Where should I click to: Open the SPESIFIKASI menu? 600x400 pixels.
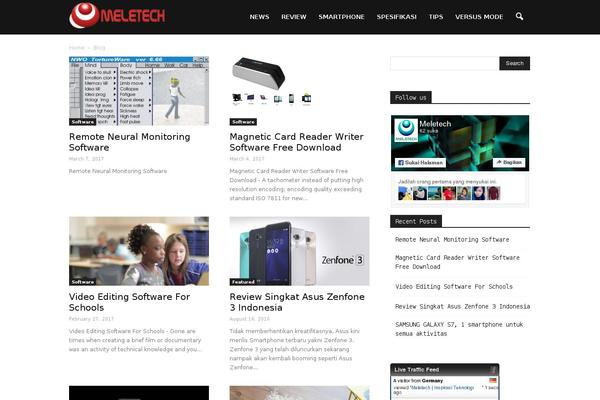point(396,17)
